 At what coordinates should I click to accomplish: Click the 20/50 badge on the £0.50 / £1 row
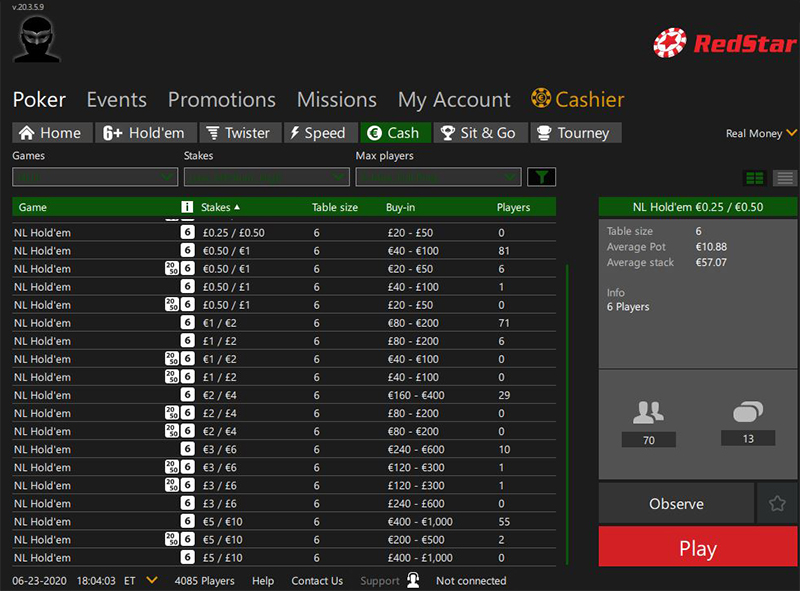(x=172, y=305)
